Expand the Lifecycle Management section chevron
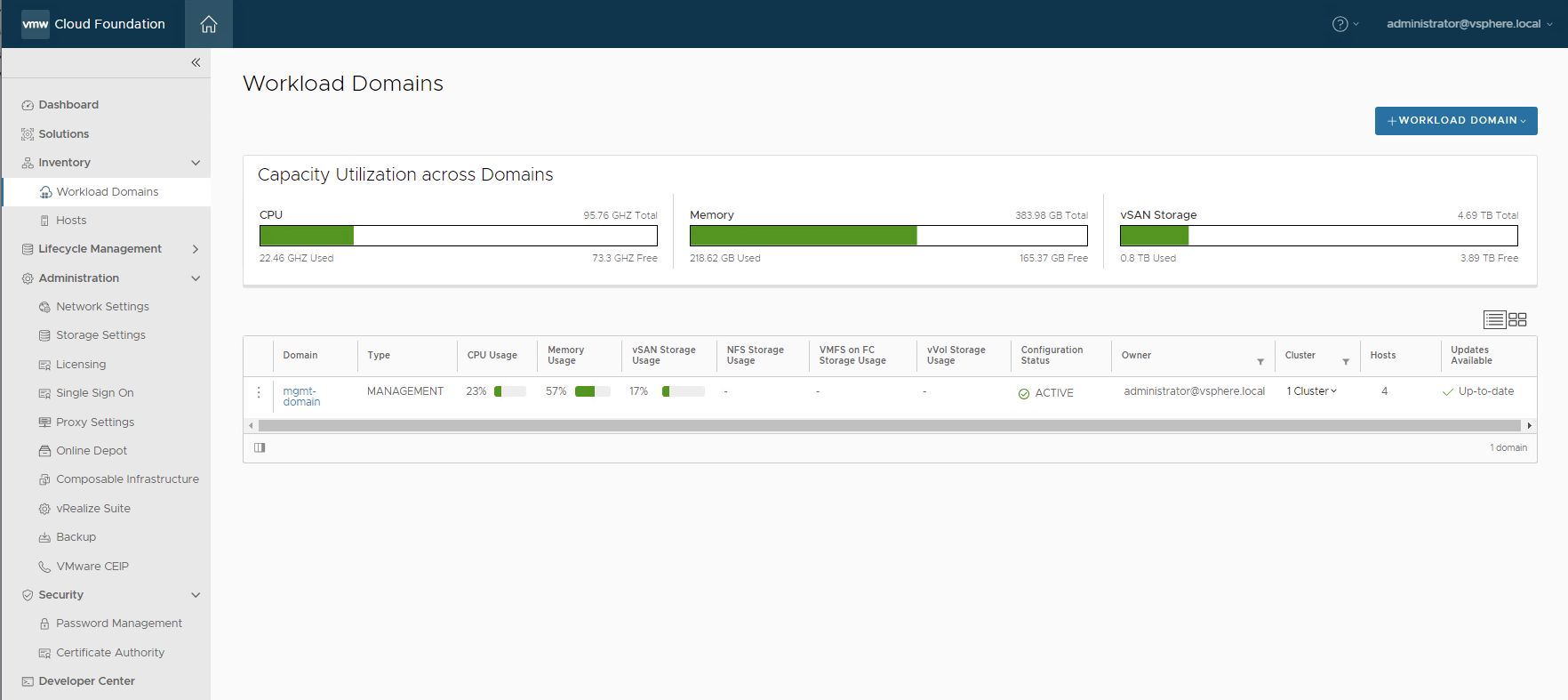 (x=196, y=249)
